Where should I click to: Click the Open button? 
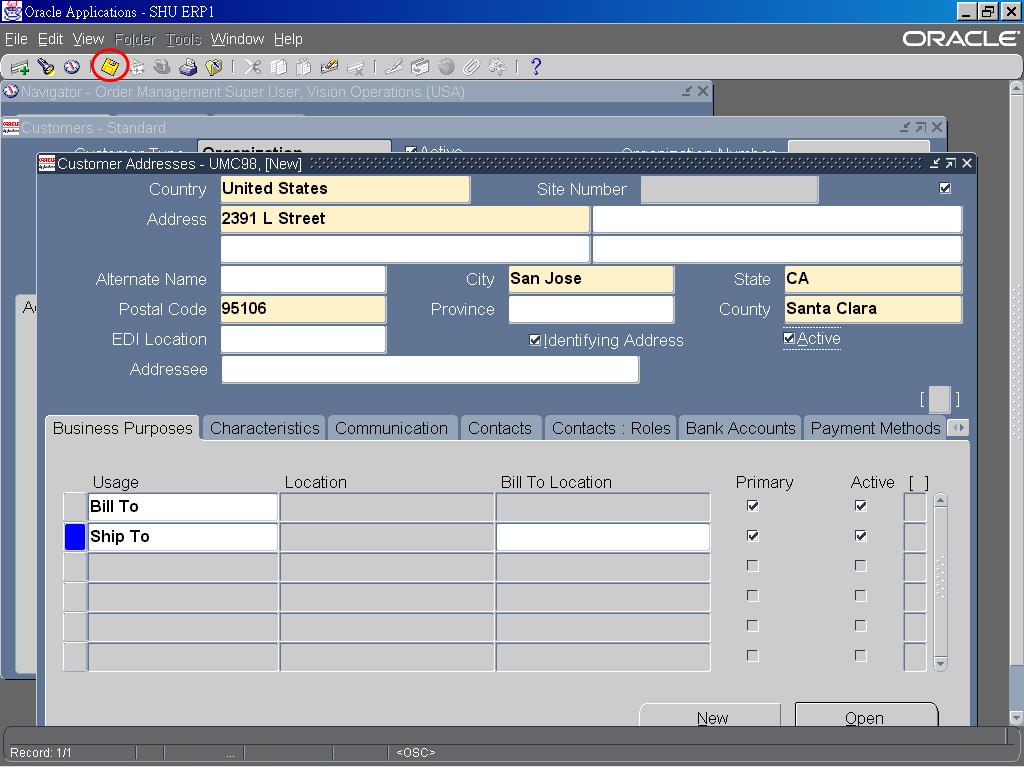tap(866, 716)
